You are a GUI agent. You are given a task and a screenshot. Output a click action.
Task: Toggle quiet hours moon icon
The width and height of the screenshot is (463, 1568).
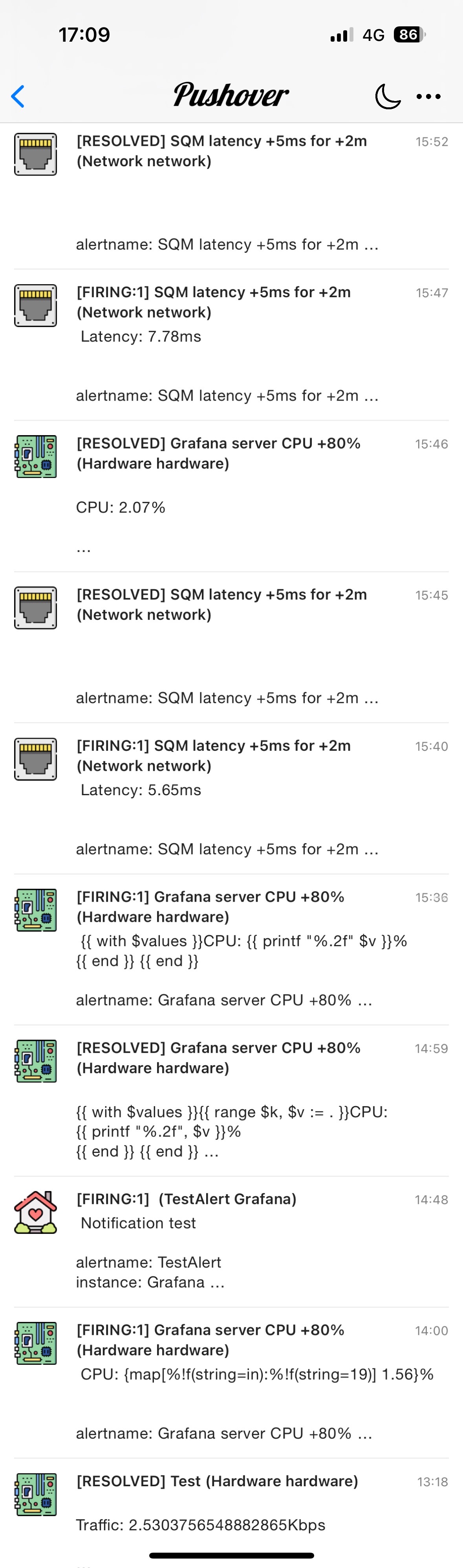[388, 96]
